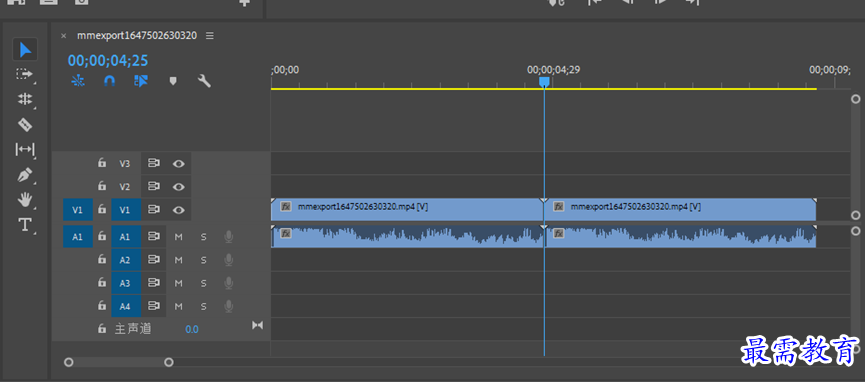Select the Ripple Edit tool
This screenshot has height=382, width=865.
[25, 99]
